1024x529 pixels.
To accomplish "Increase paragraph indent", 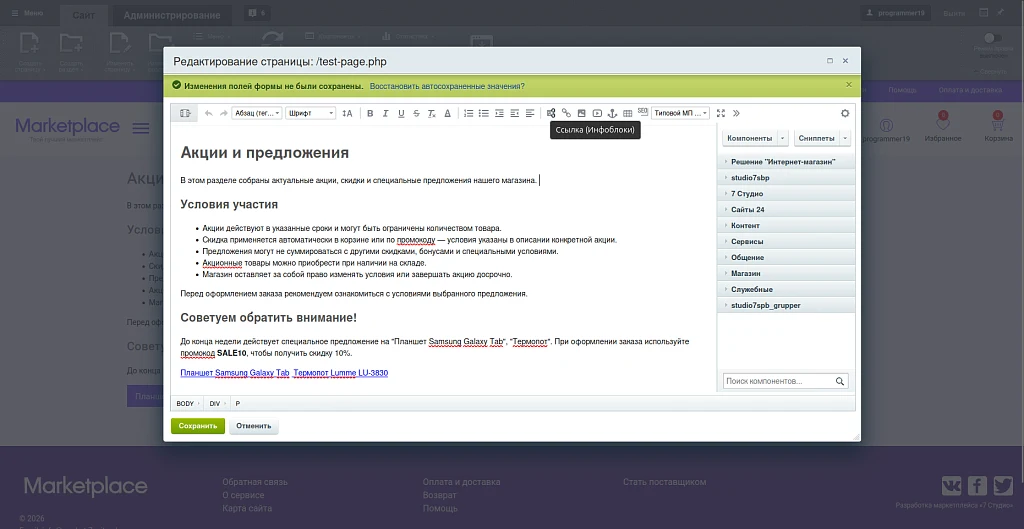I will 499,113.
